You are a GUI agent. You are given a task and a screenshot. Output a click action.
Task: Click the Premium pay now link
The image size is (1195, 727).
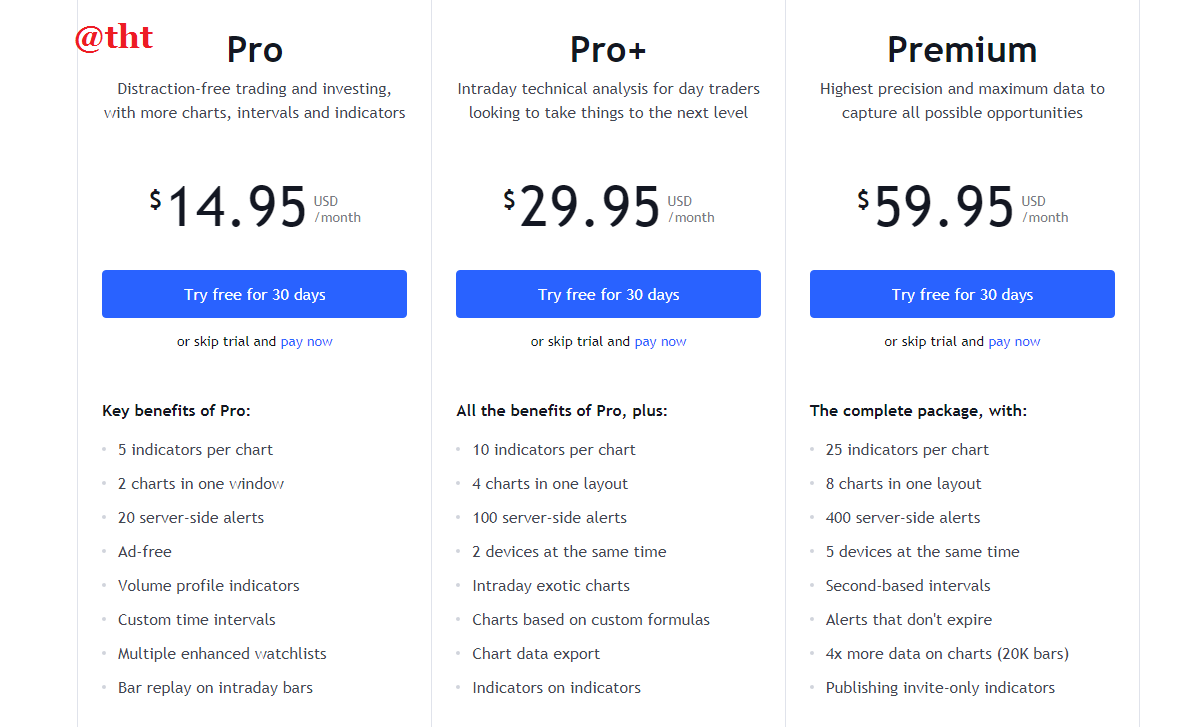point(1014,341)
